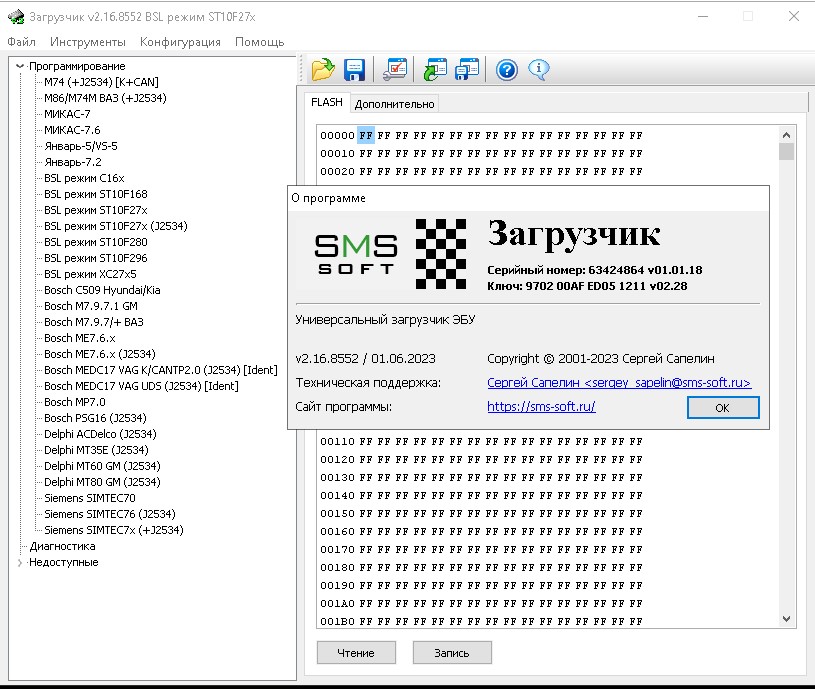This screenshot has height=689, width=815.
Task: Open the Конфигурация menu
Action: 180,42
